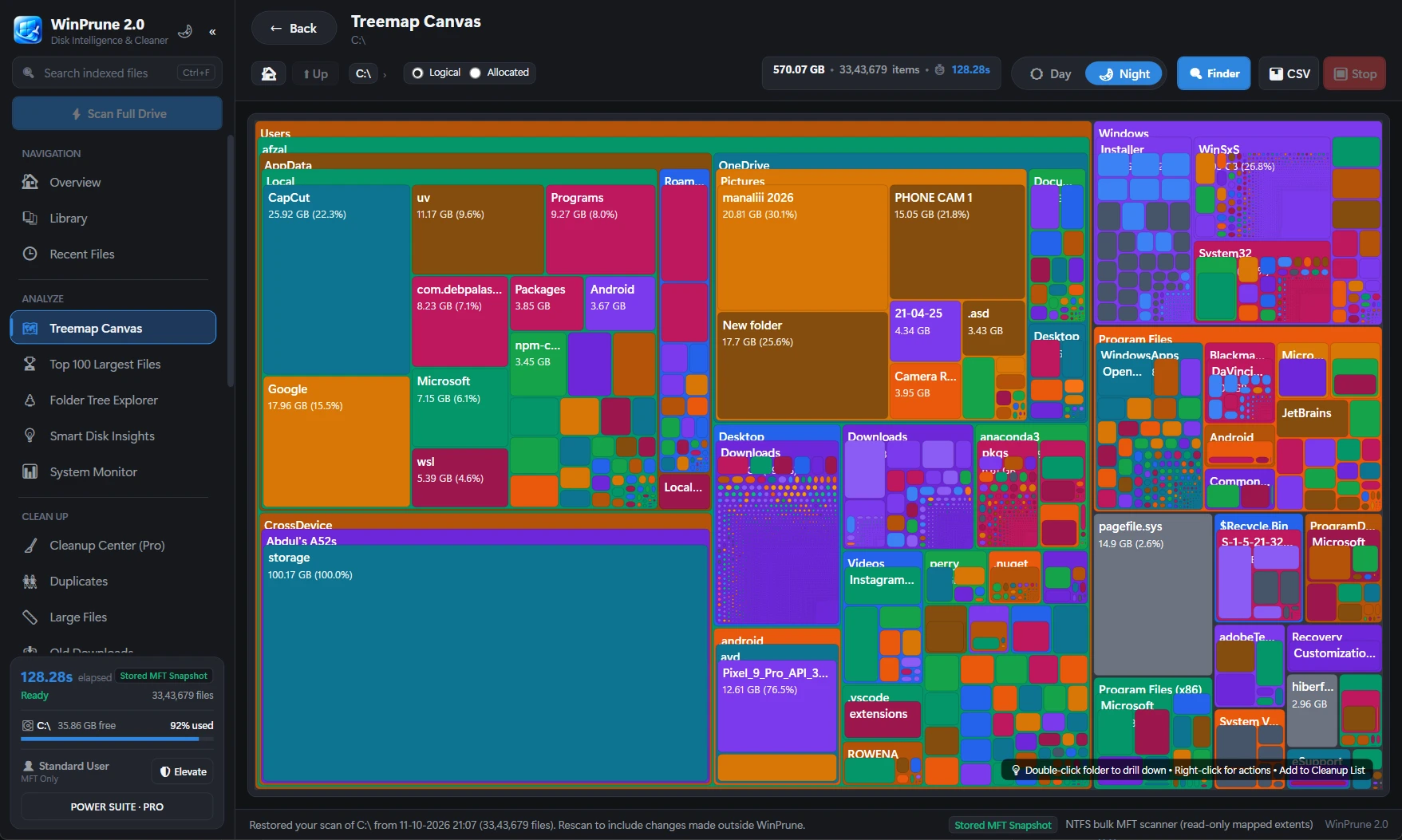Select the storage 100.17 GB block
Image resolution: width=1402 pixels, height=840 pixels.
point(485,664)
